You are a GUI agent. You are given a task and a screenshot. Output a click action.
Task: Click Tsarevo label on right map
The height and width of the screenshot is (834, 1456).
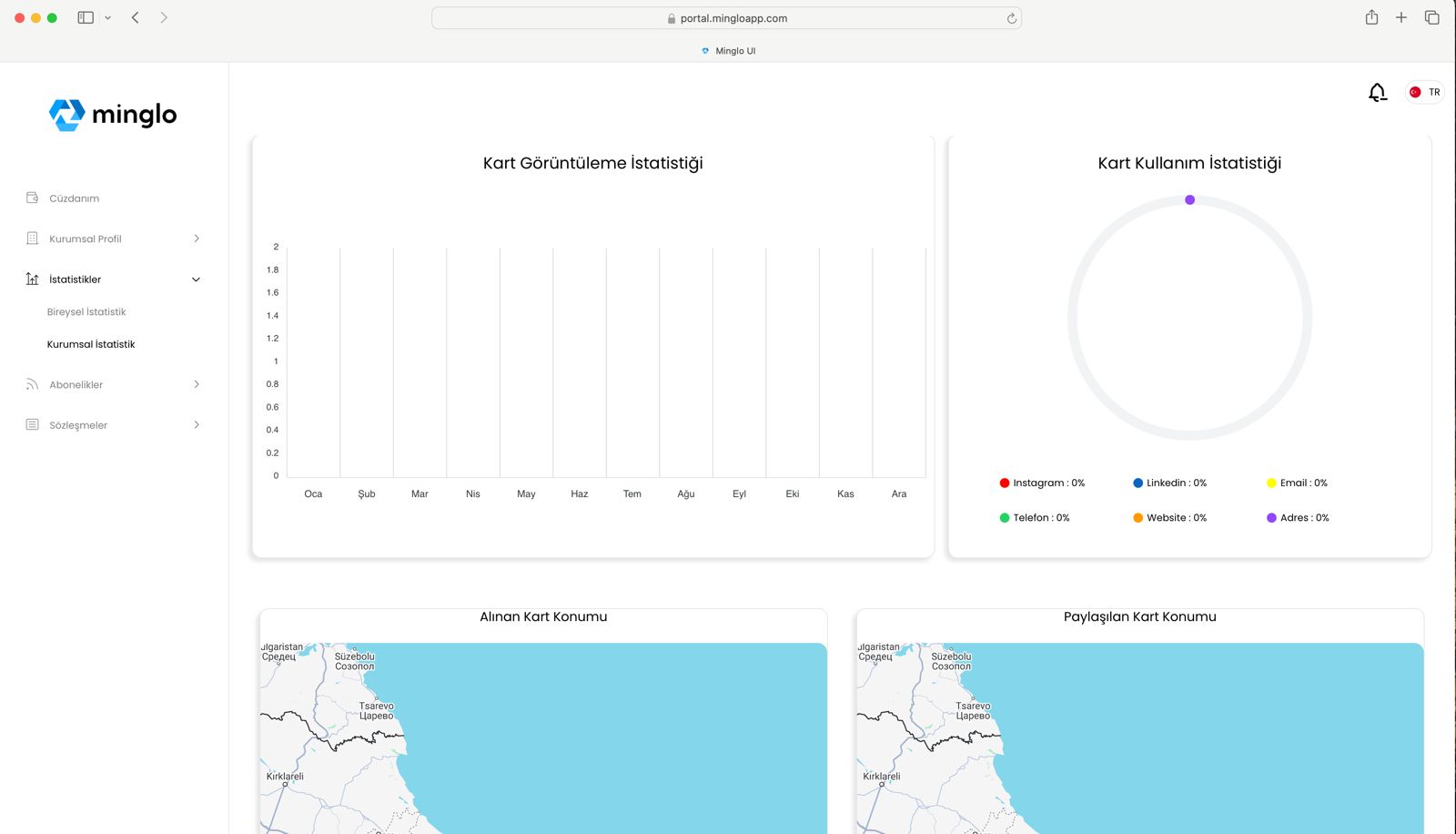pyautogui.click(x=973, y=706)
